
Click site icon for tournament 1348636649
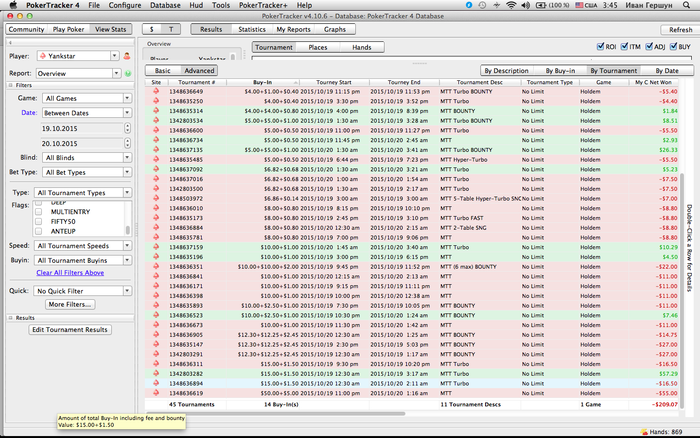(x=156, y=91)
